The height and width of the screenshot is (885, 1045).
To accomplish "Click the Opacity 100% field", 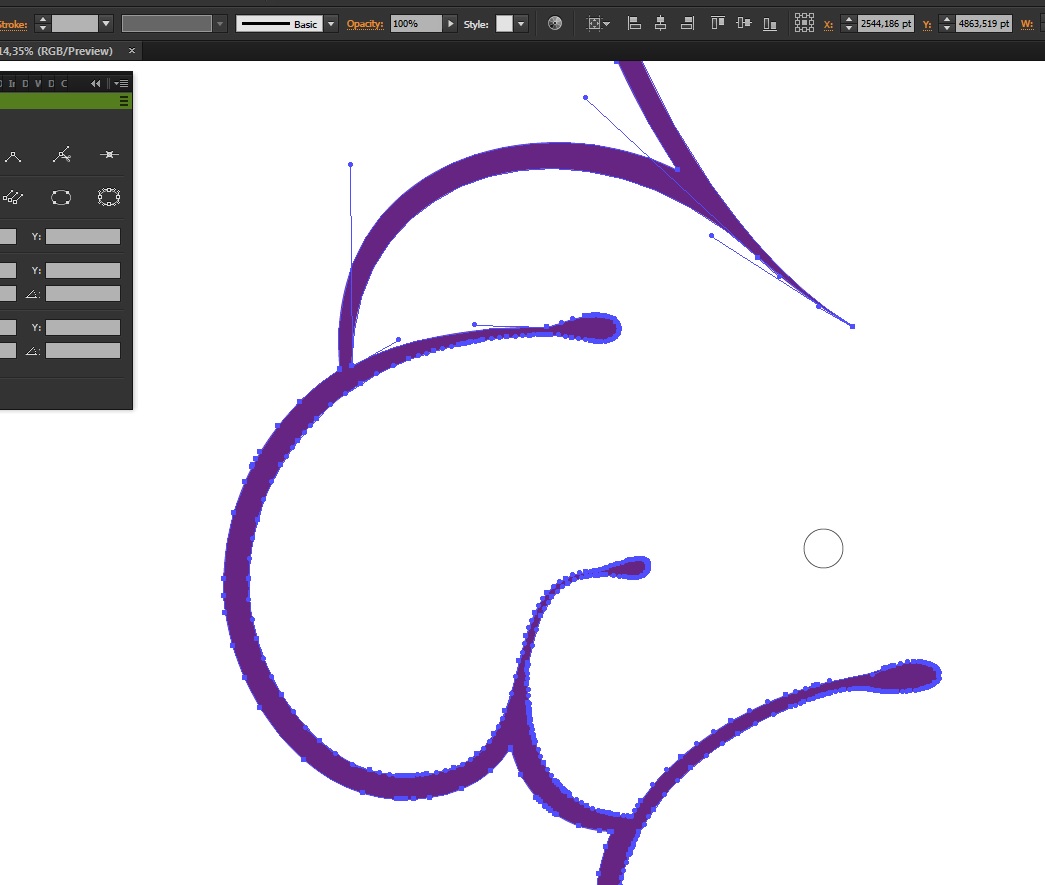I will tap(416, 24).
